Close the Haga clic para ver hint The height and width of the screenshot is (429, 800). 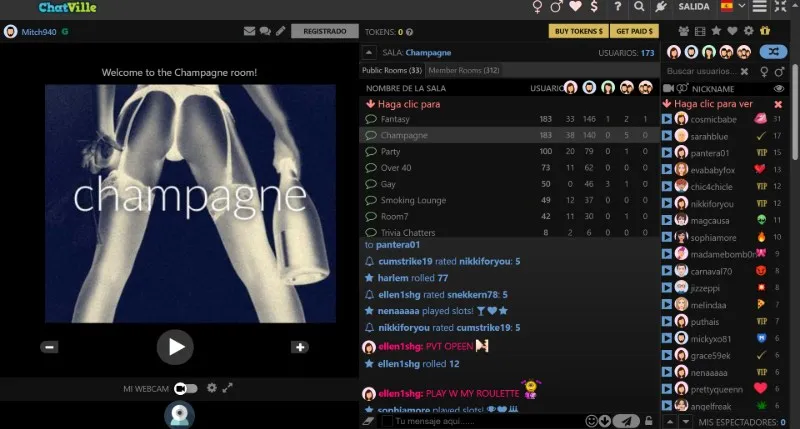pyautogui.click(x=778, y=104)
